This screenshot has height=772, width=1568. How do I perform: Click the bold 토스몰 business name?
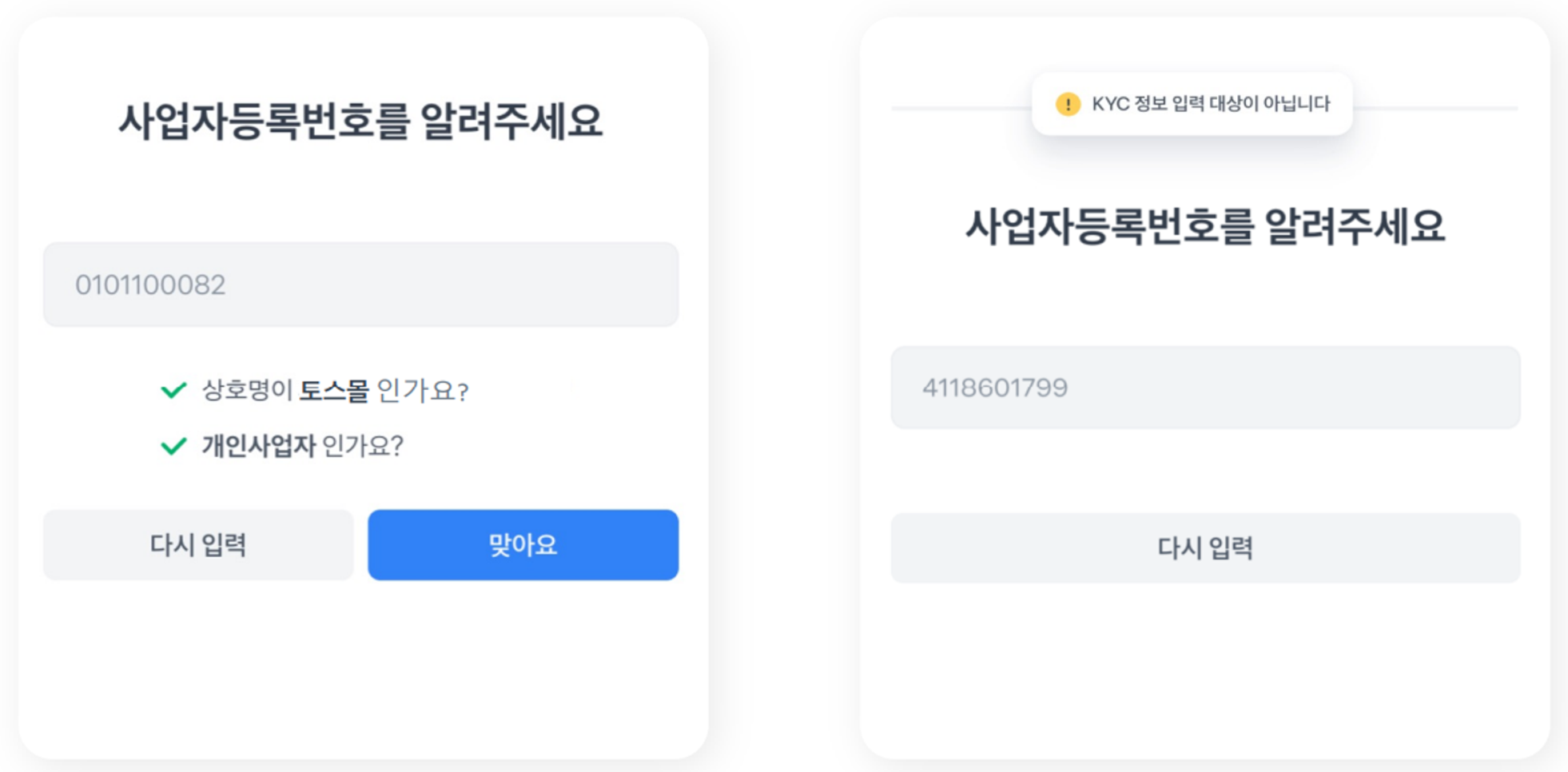pyautogui.click(x=334, y=391)
